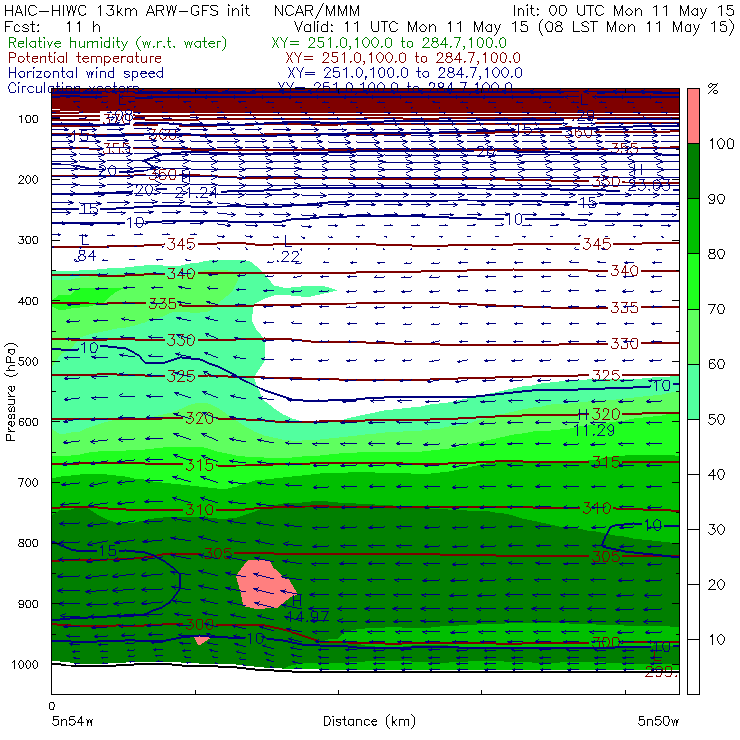Screen dimensions: 740x740
Task: Click the '1000' pressure axis tick label
Action: 25,664
